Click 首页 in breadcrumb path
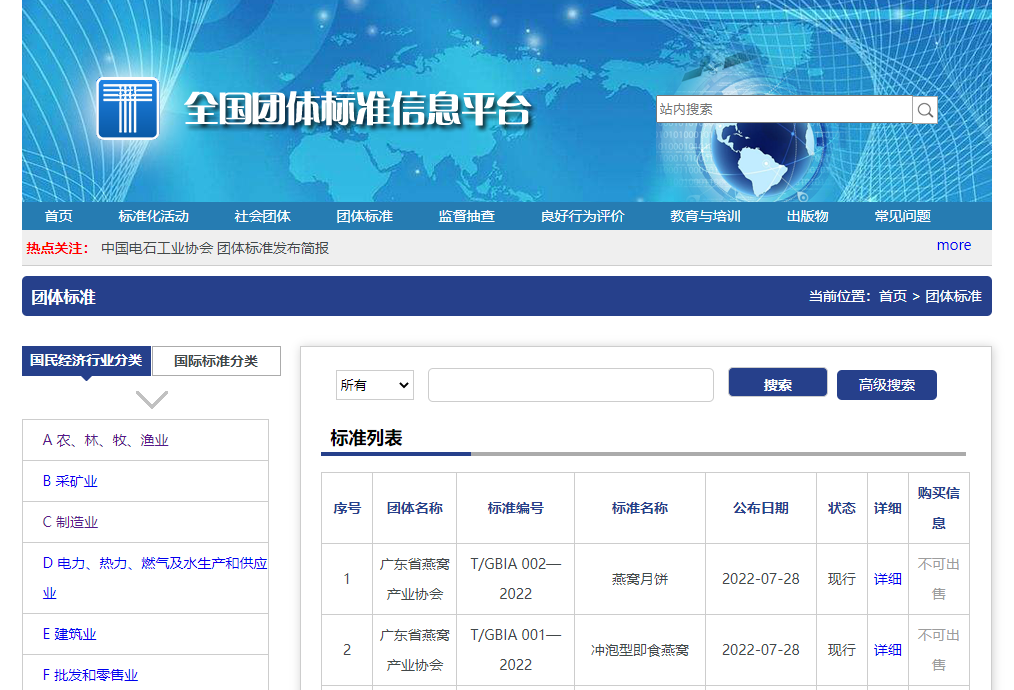This screenshot has height=690, width=1014. point(892,296)
